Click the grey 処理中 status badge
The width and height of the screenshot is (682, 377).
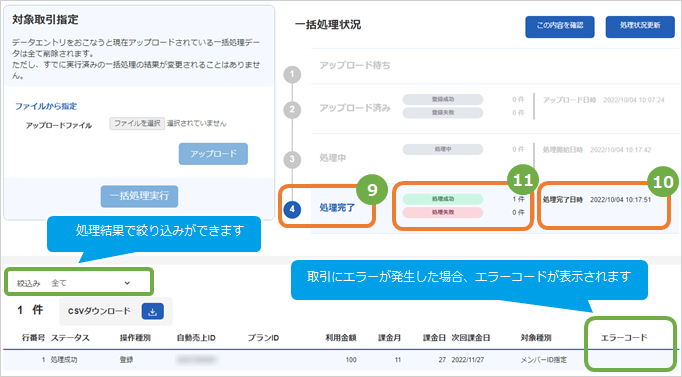(x=443, y=149)
